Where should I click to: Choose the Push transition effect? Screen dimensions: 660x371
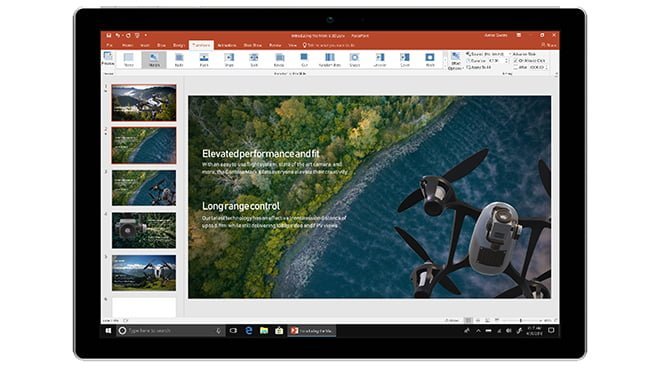204,60
